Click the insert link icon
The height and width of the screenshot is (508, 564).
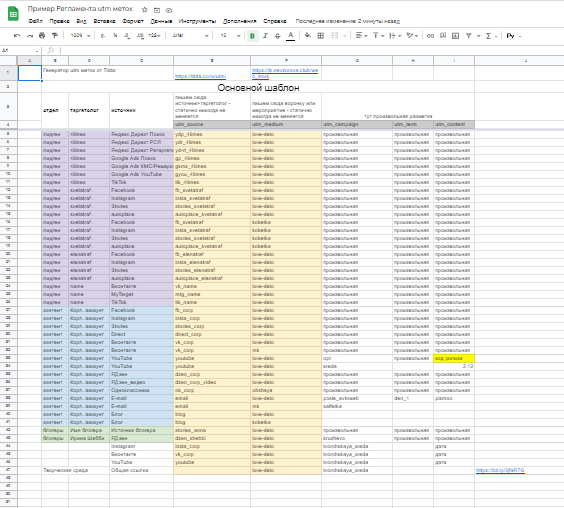(430, 36)
